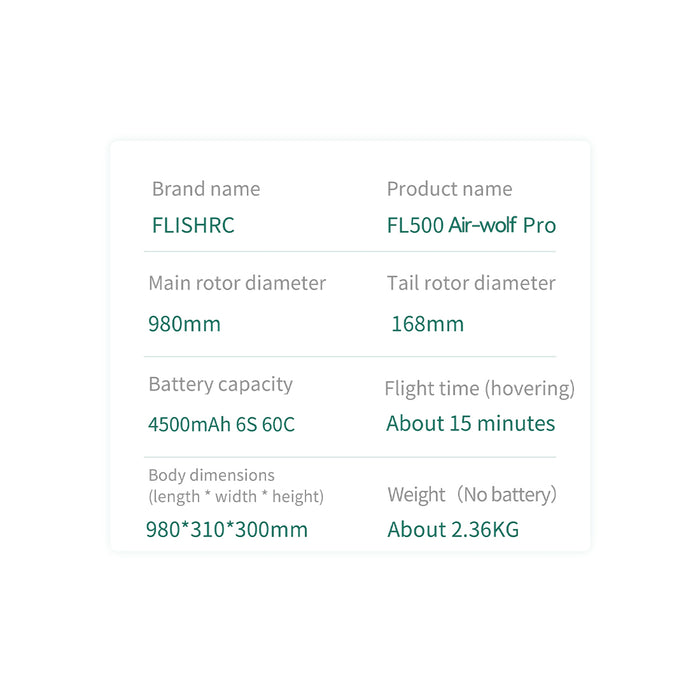
Task: Click the "Main rotor diameter" label
Action: point(237,283)
